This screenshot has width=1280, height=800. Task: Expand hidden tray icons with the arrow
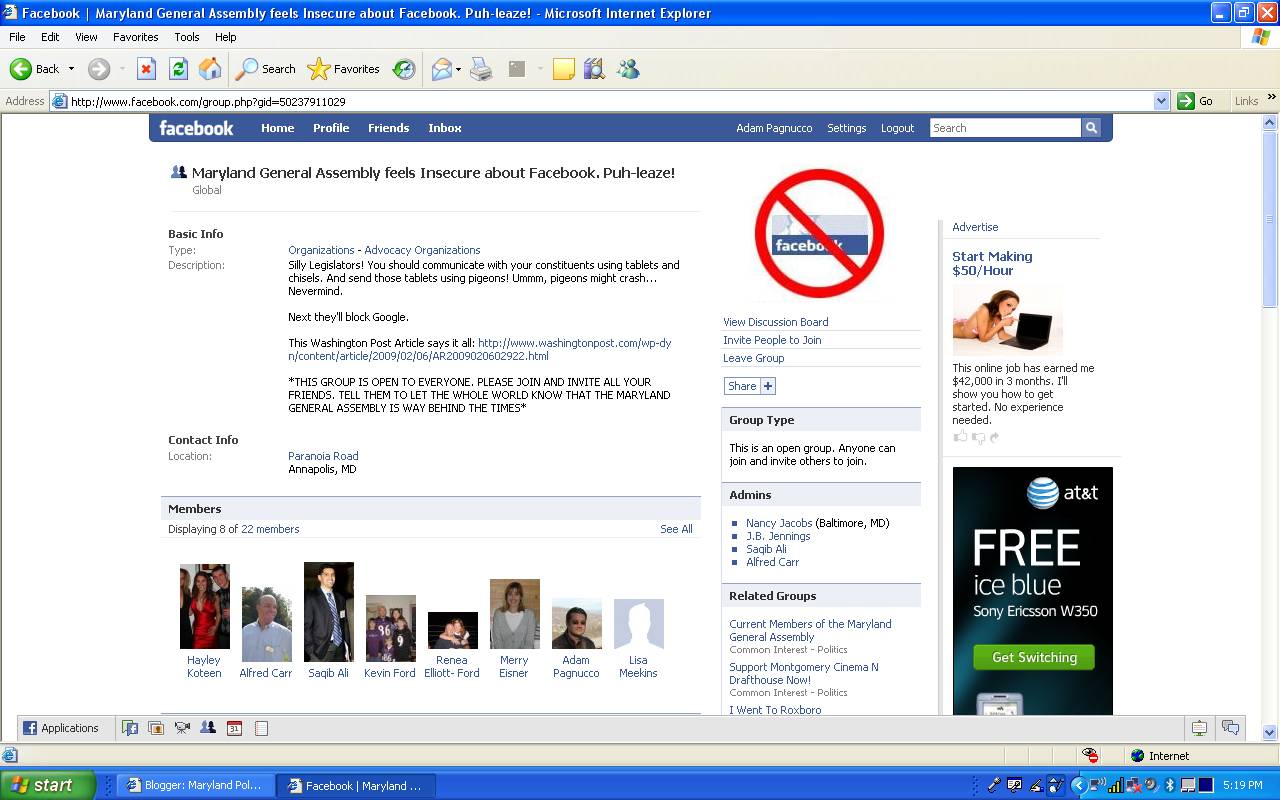pos(1078,785)
